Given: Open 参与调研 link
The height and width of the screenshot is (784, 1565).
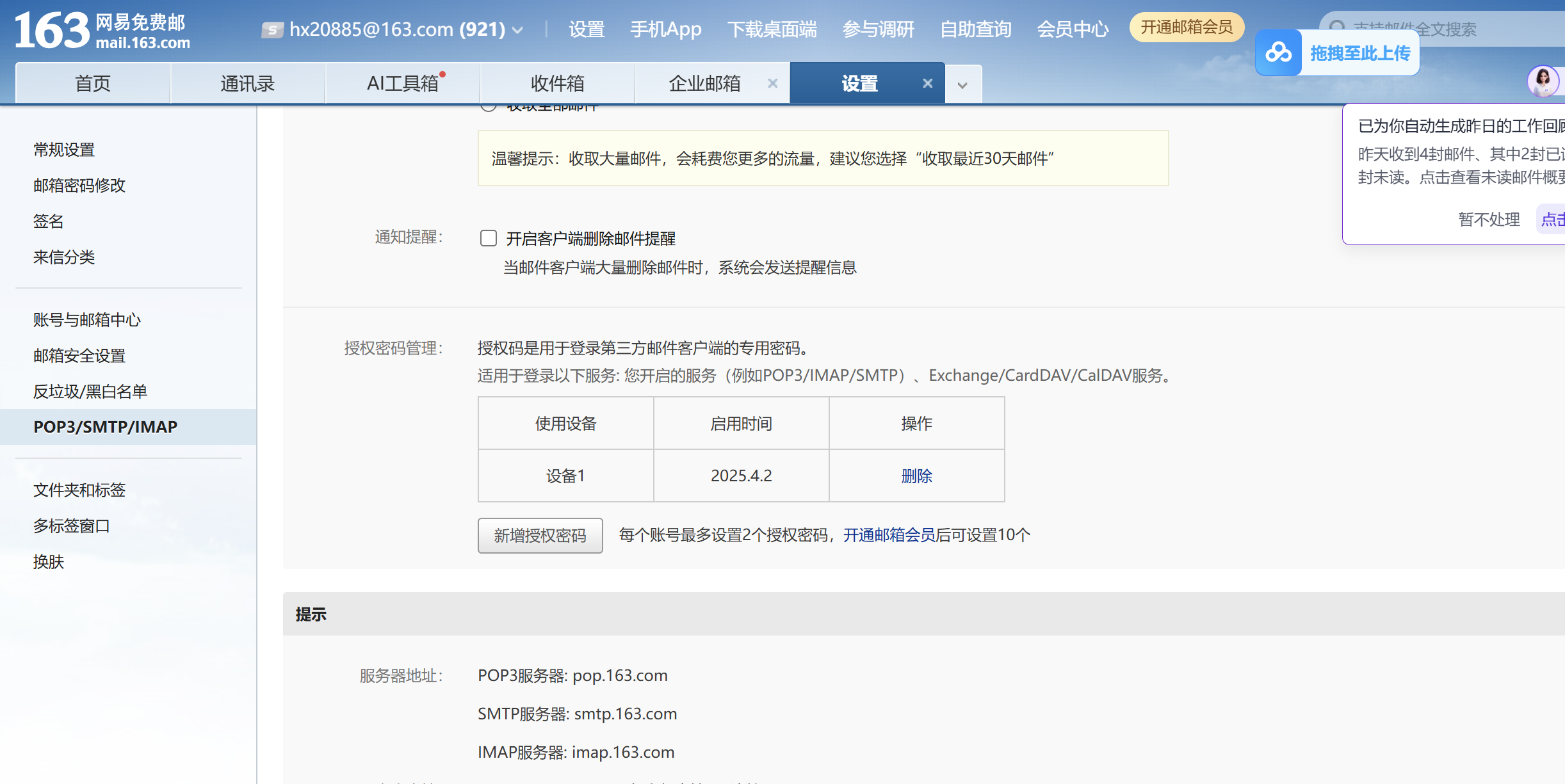Looking at the screenshot, I should click(x=878, y=29).
